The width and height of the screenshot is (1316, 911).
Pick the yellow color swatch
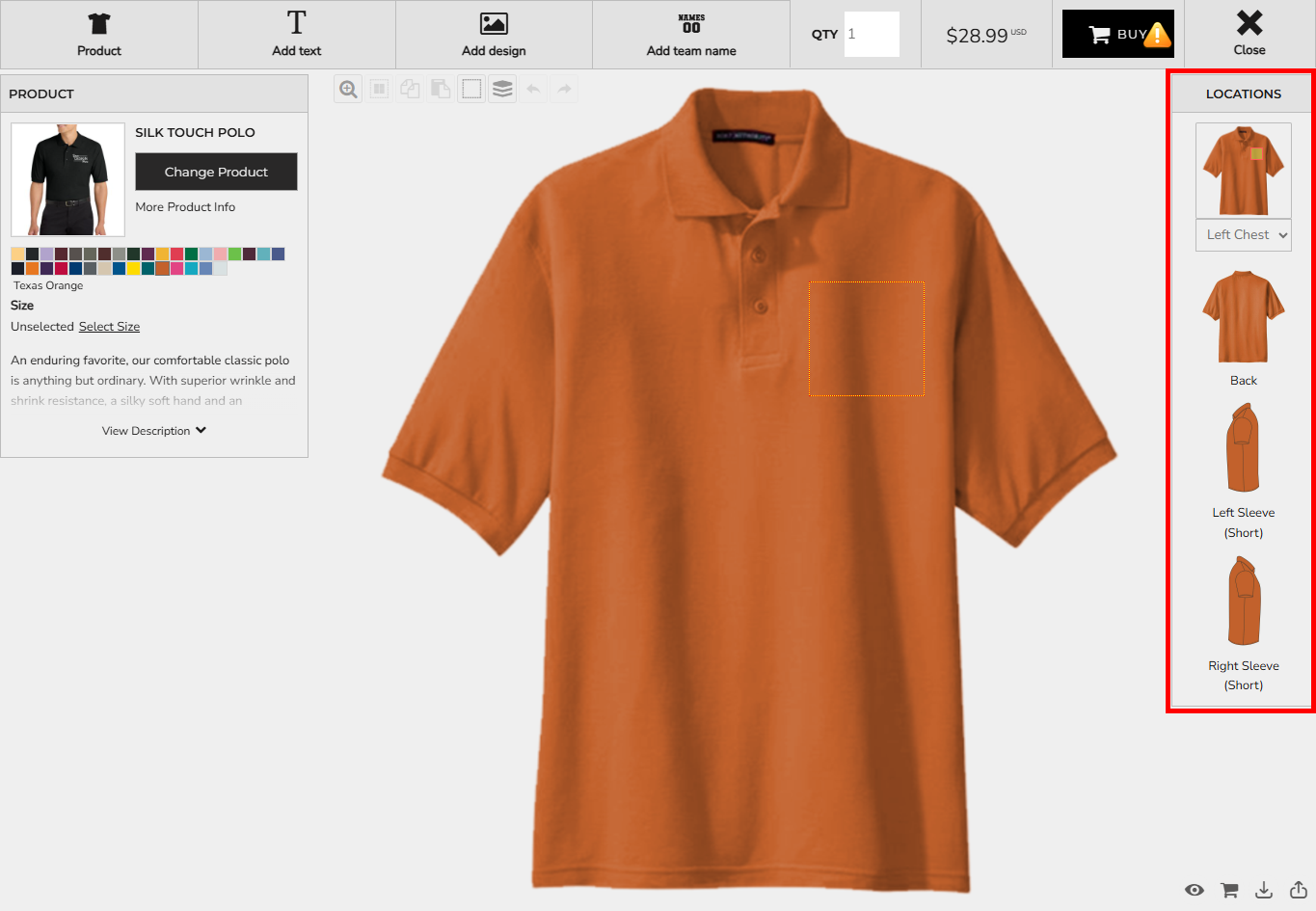(133, 269)
